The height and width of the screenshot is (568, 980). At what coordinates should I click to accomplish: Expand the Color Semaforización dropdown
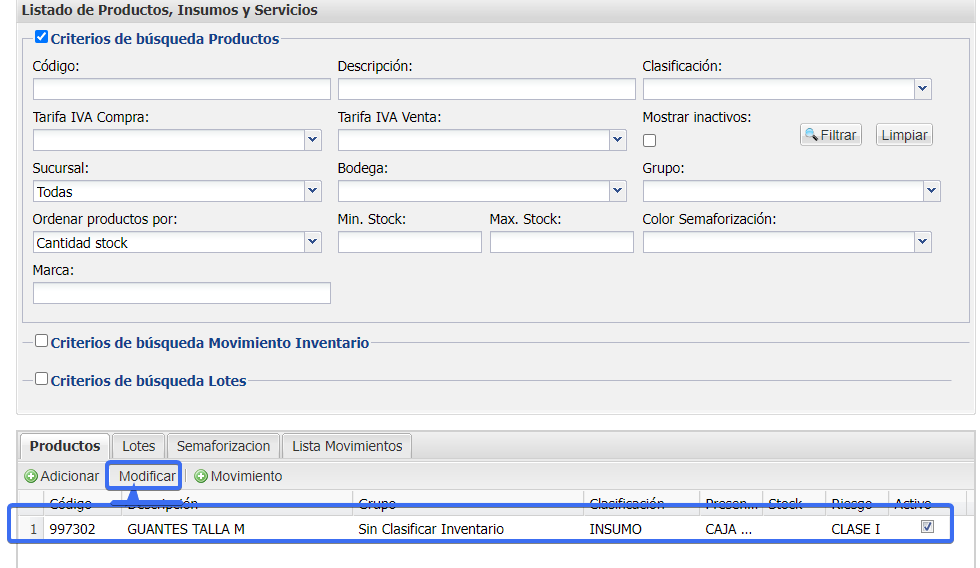click(922, 242)
